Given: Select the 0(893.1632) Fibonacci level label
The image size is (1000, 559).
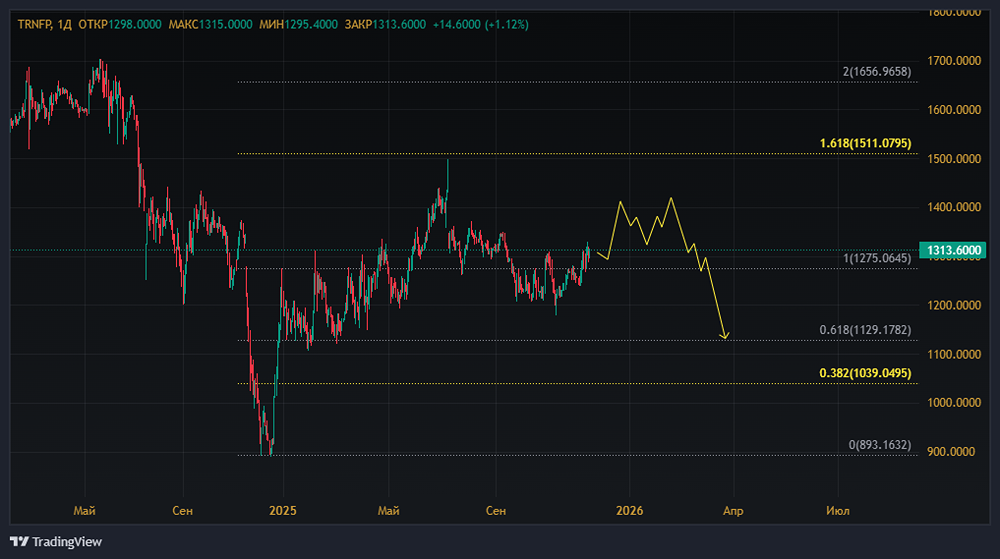Looking at the screenshot, I should [x=879, y=445].
